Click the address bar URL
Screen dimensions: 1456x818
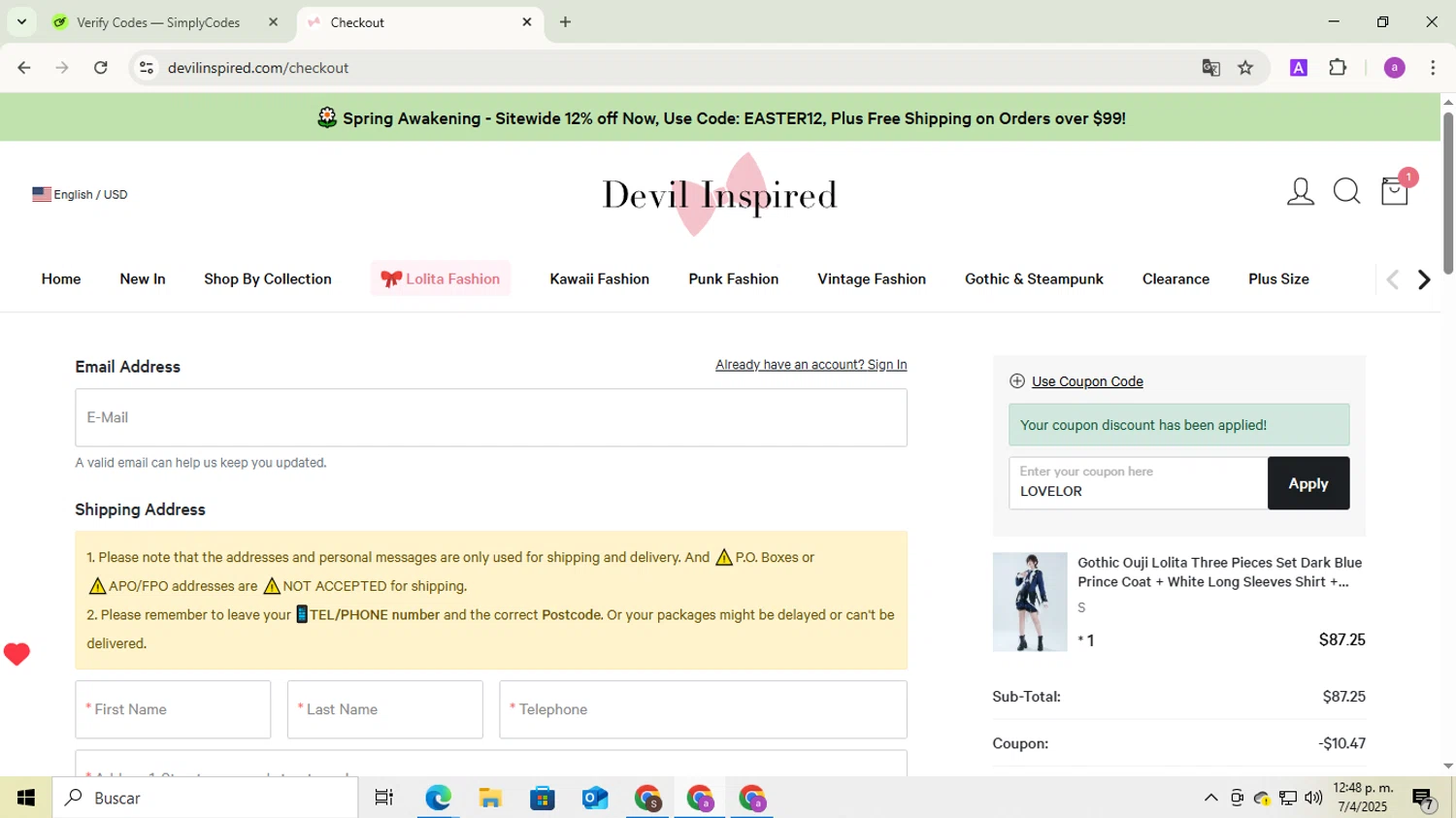[x=258, y=68]
